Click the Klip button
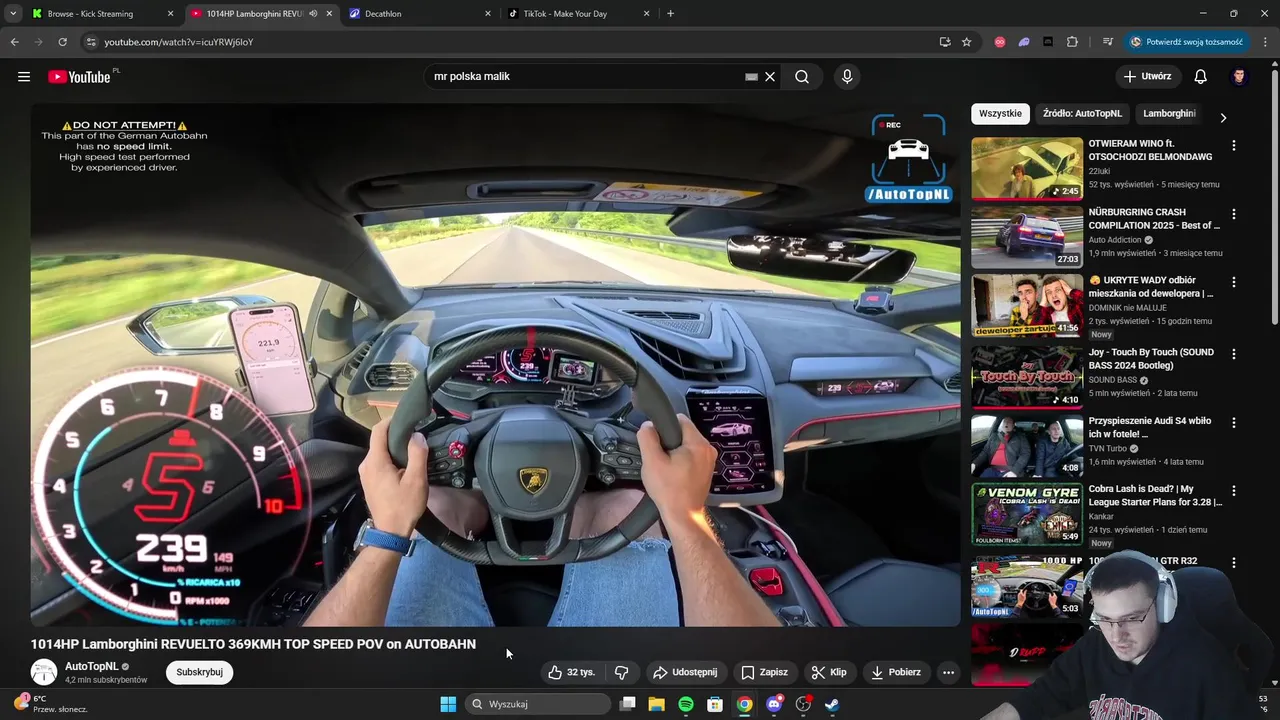The height and width of the screenshot is (720, 1280). coord(829,672)
